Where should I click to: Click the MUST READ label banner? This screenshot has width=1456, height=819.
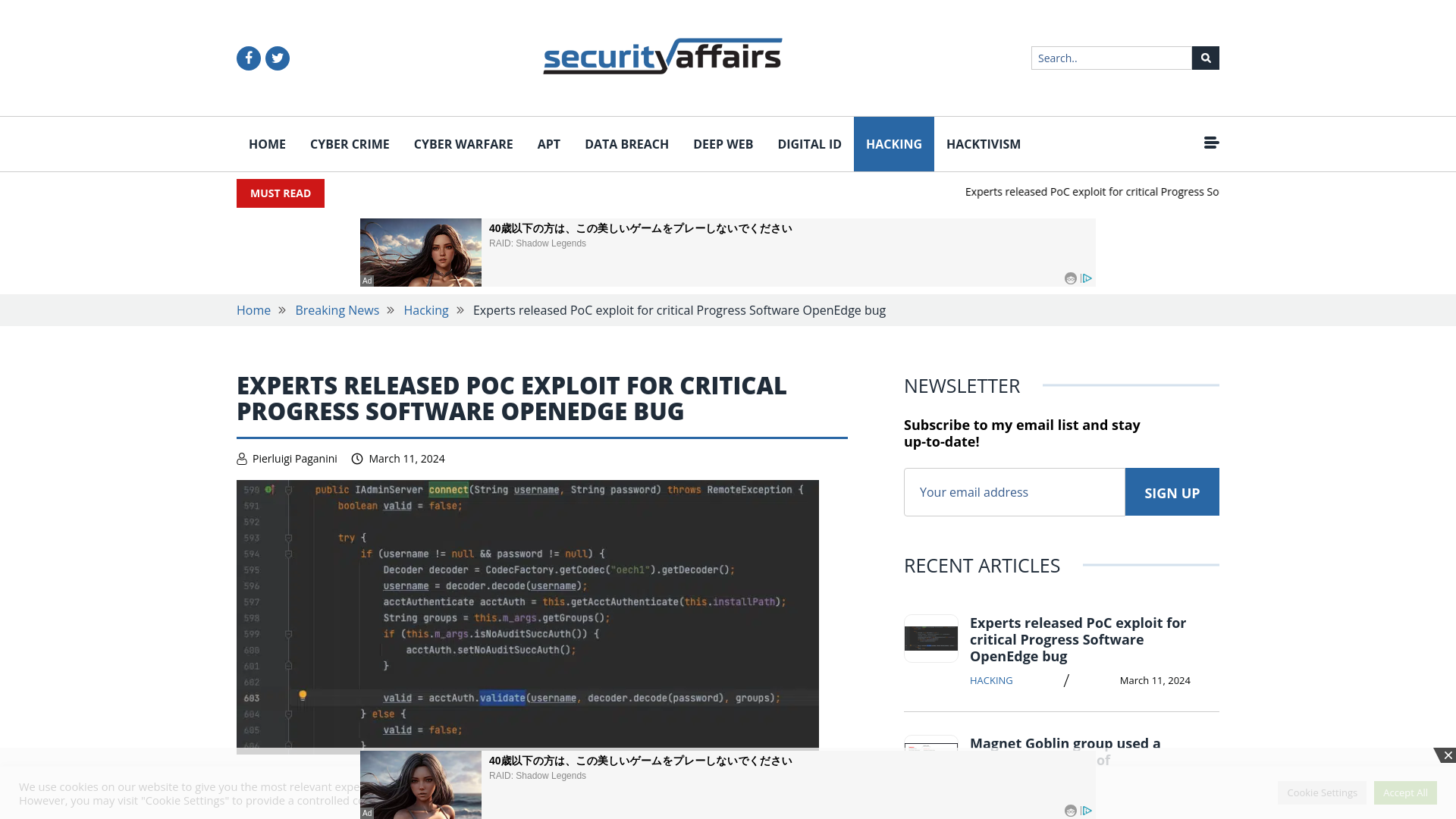[280, 193]
